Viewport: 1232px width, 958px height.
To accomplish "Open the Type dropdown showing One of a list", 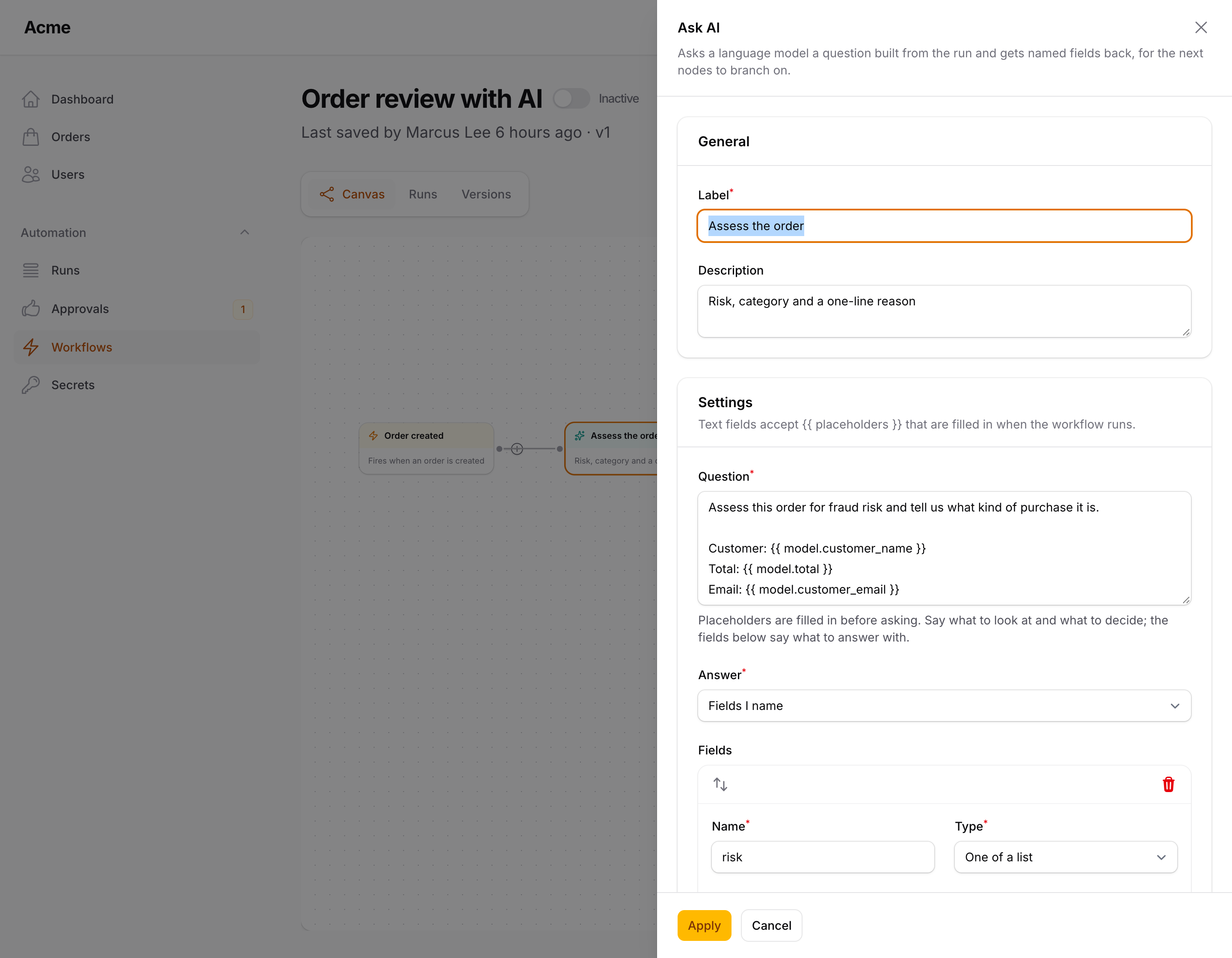I will pos(1065,857).
